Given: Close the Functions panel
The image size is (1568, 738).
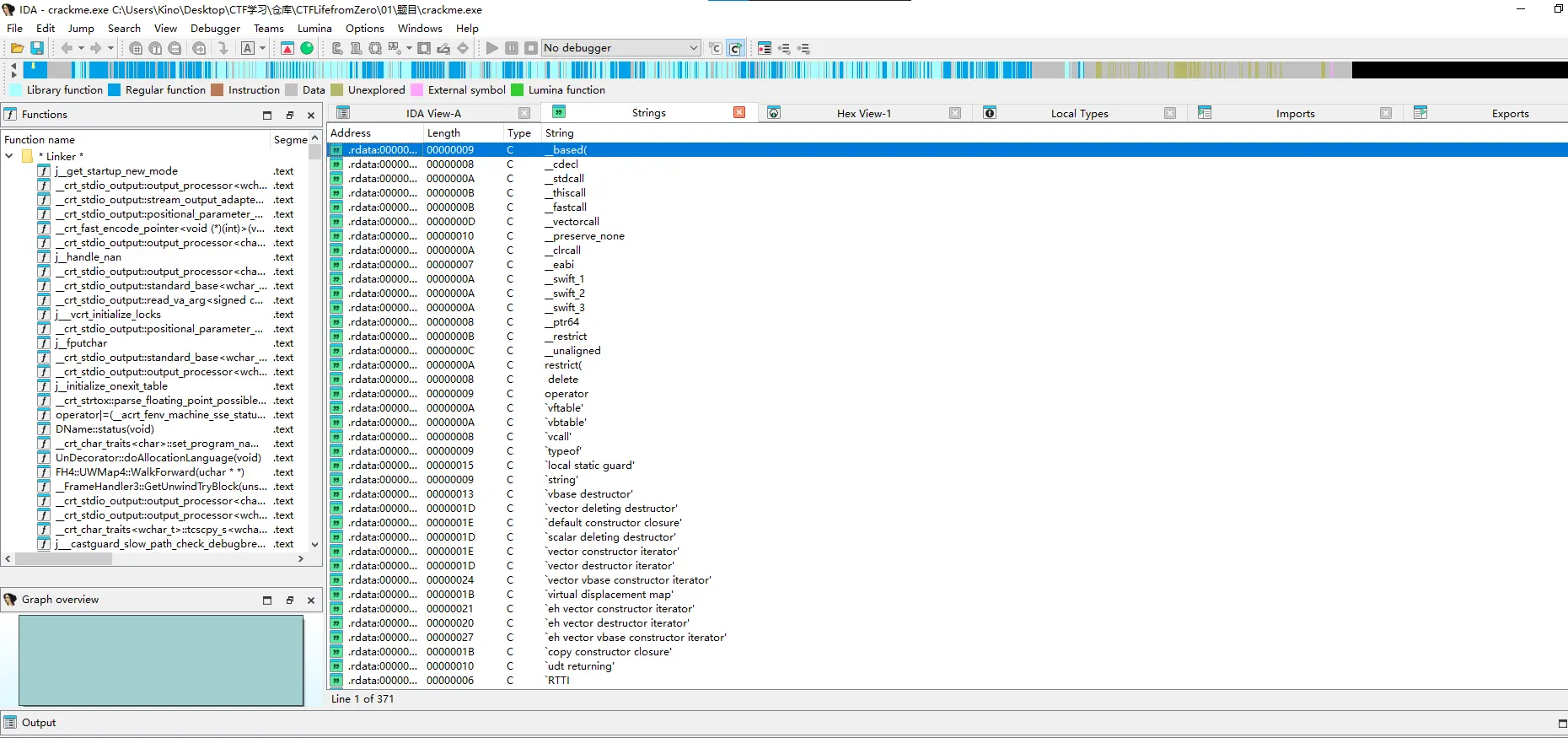Looking at the screenshot, I should [x=311, y=116].
